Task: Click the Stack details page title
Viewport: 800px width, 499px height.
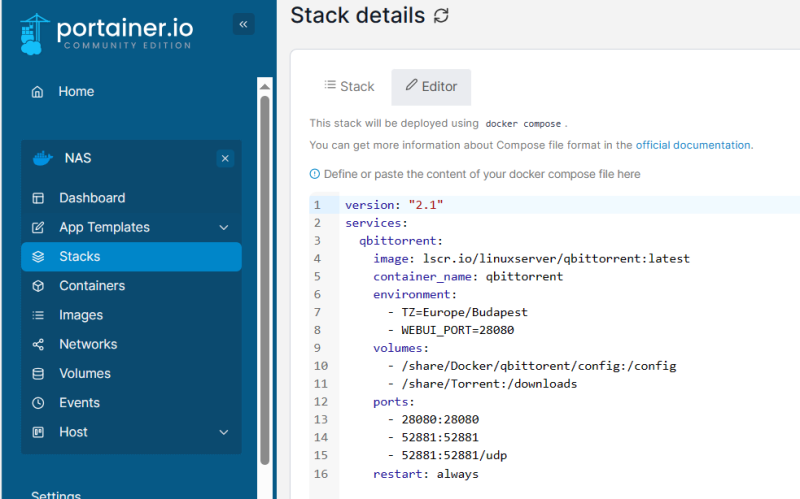Action: [357, 15]
